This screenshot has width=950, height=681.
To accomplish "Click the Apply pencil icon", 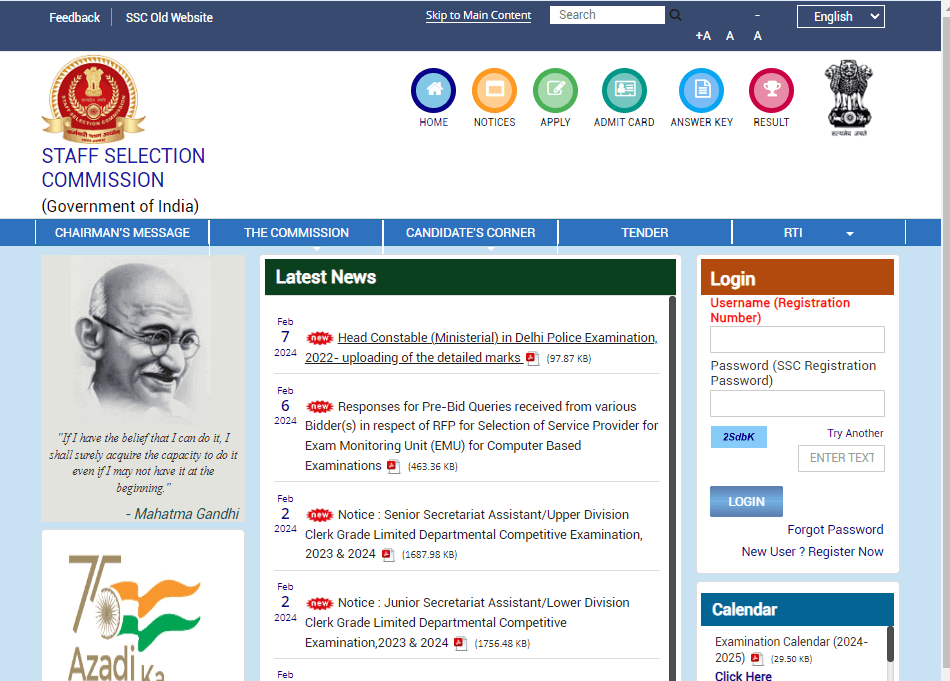I will 555,90.
